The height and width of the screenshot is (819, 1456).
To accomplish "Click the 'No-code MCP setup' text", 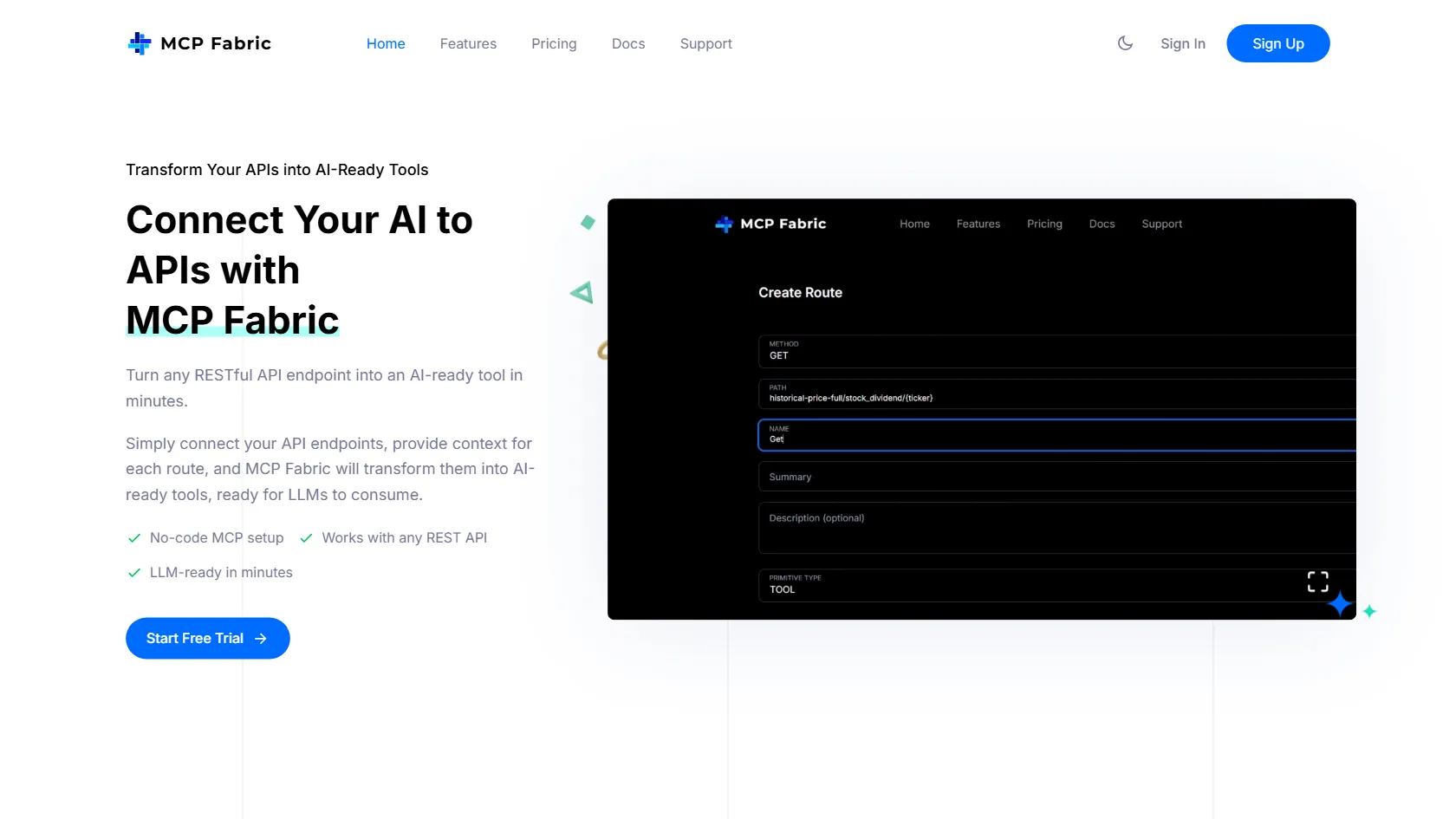I will [217, 537].
